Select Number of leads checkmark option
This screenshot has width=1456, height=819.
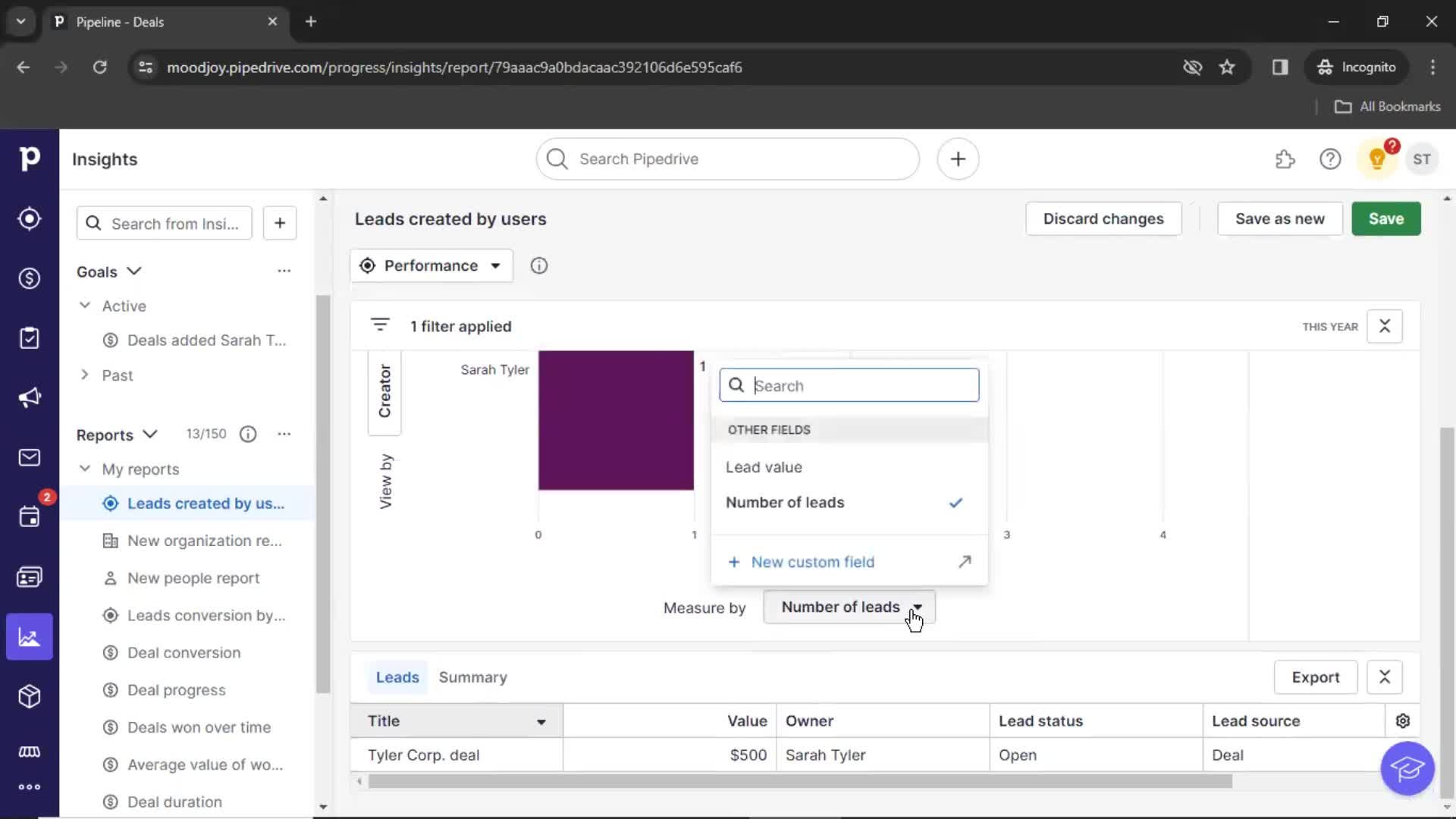955,502
